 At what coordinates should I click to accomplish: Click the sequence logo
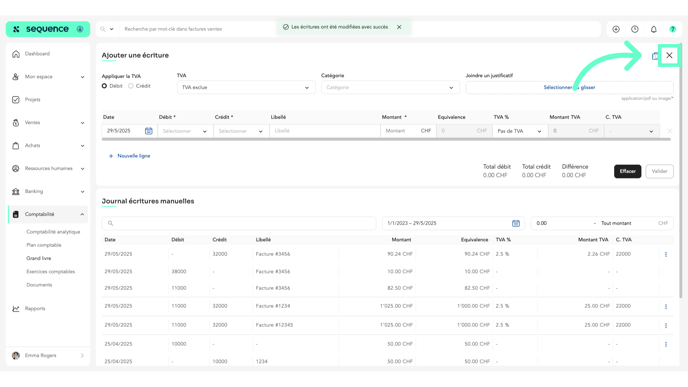click(47, 29)
